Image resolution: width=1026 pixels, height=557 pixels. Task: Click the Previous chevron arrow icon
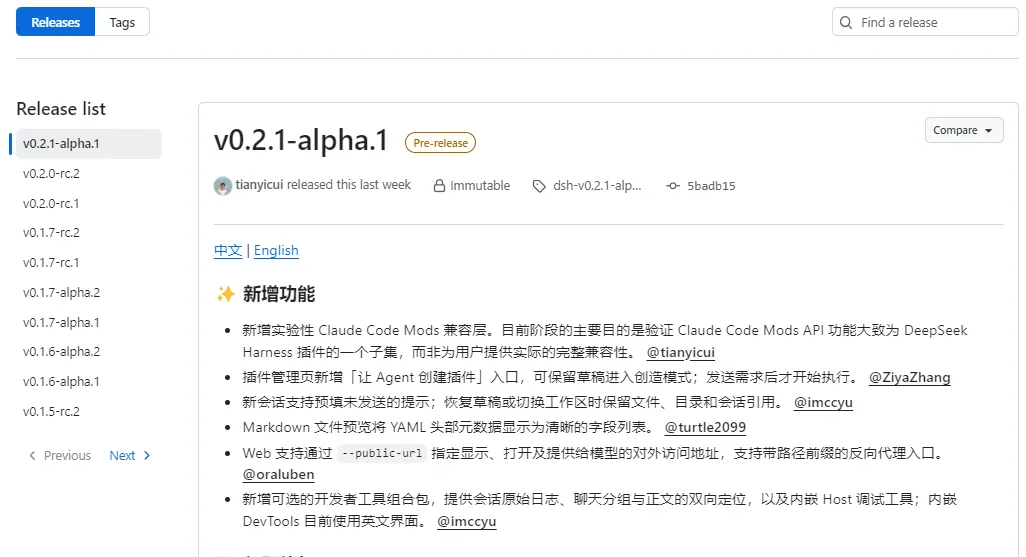pos(32,456)
